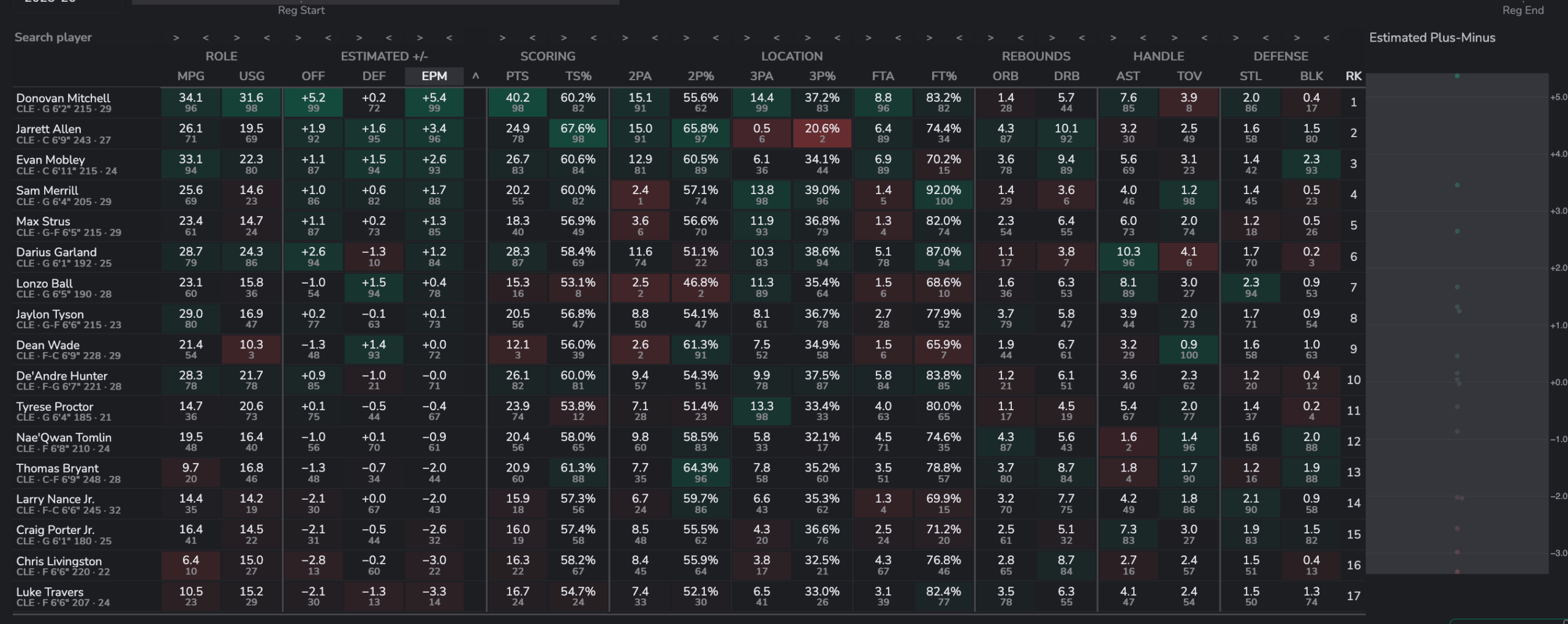The image size is (1568, 624).
Task: Click the less-than filter above FT%
Action: coord(959,38)
